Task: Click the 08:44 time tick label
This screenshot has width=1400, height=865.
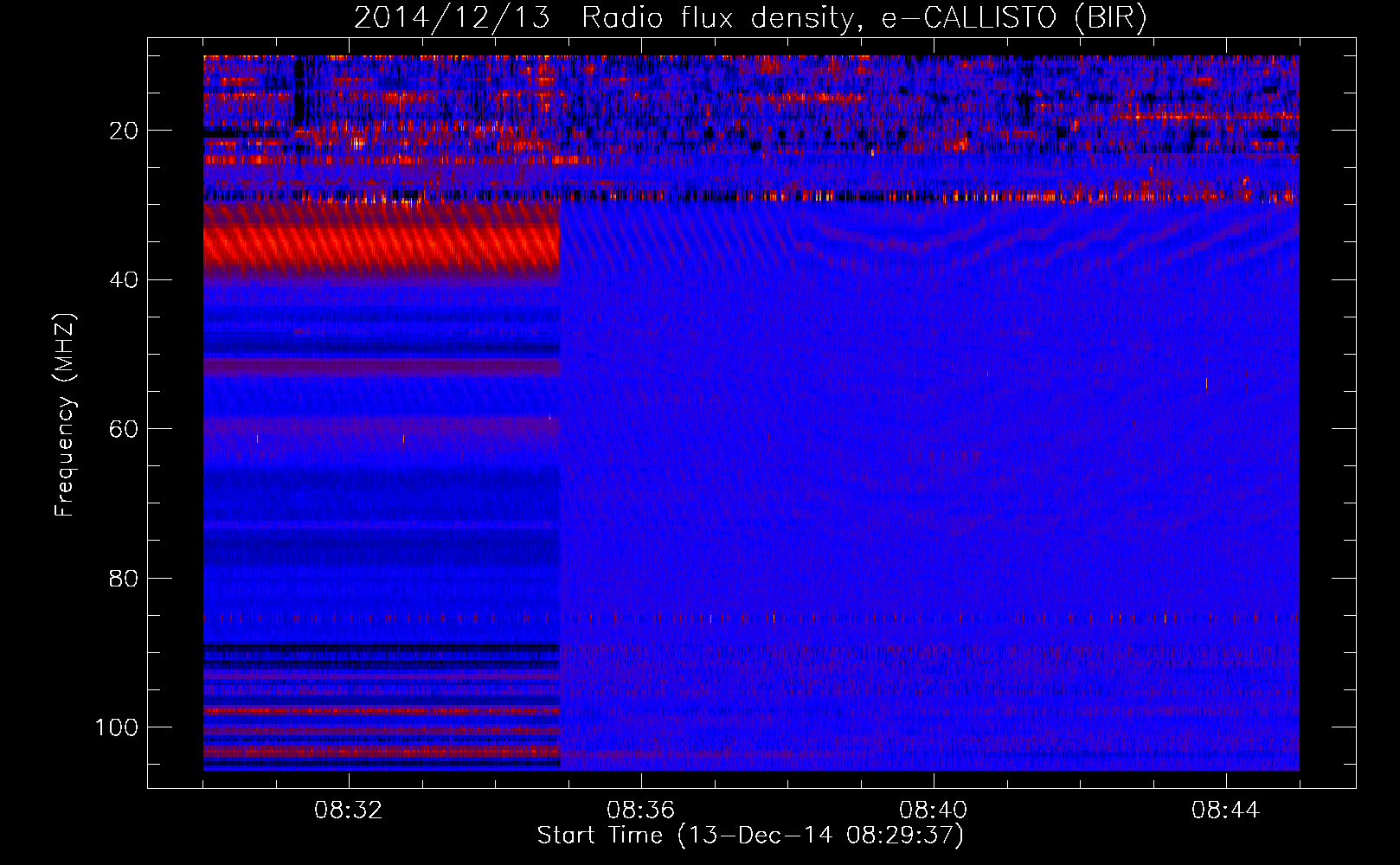Action: pyautogui.click(x=1225, y=811)
